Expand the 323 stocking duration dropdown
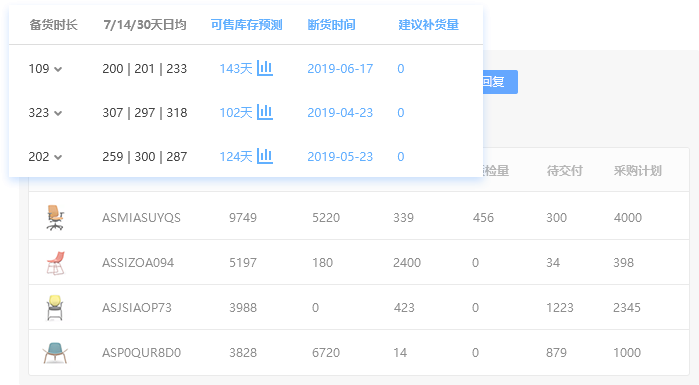699x385 pixels. point(45,113)
